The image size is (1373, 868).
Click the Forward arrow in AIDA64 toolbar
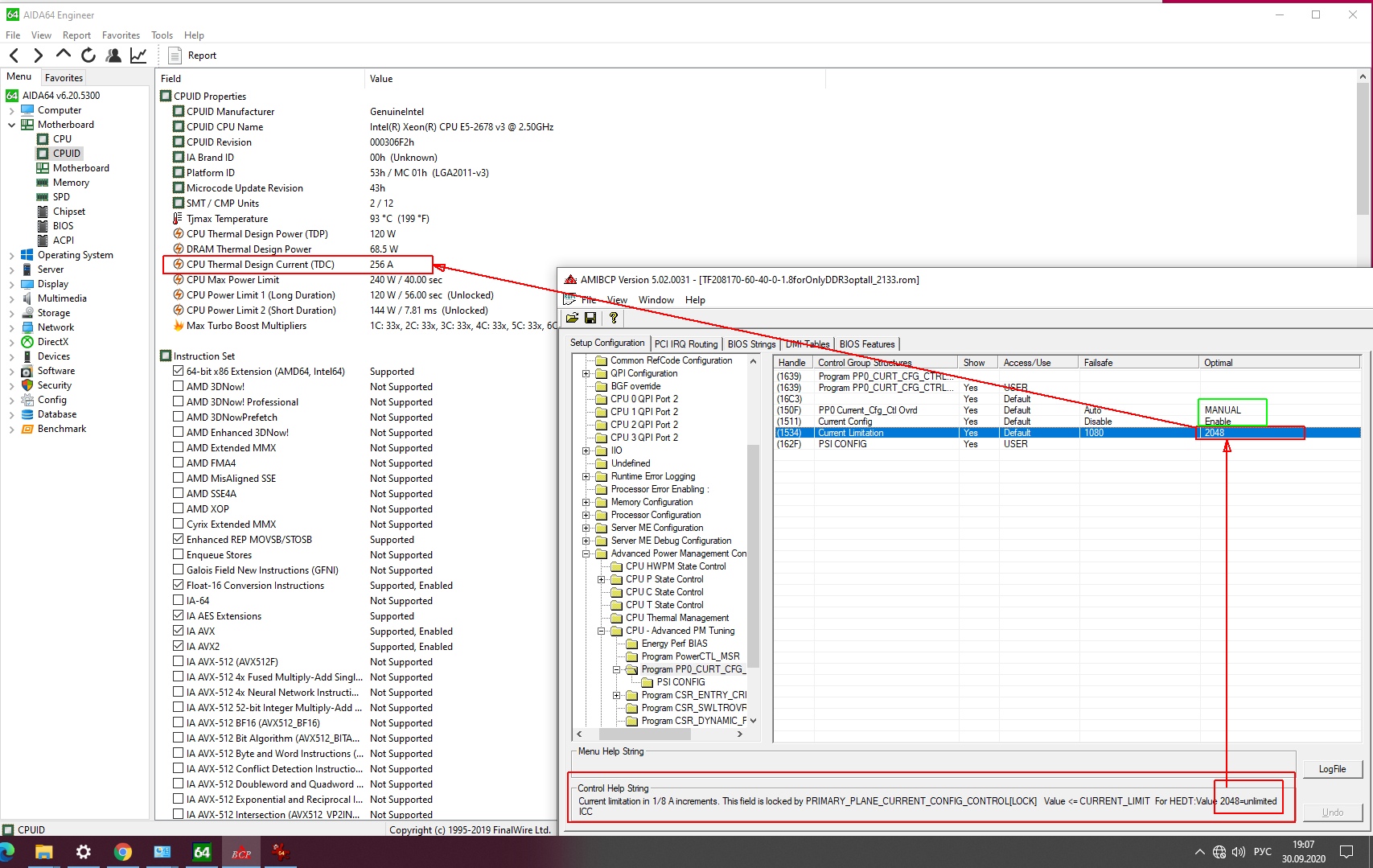[x=38, y=55]
